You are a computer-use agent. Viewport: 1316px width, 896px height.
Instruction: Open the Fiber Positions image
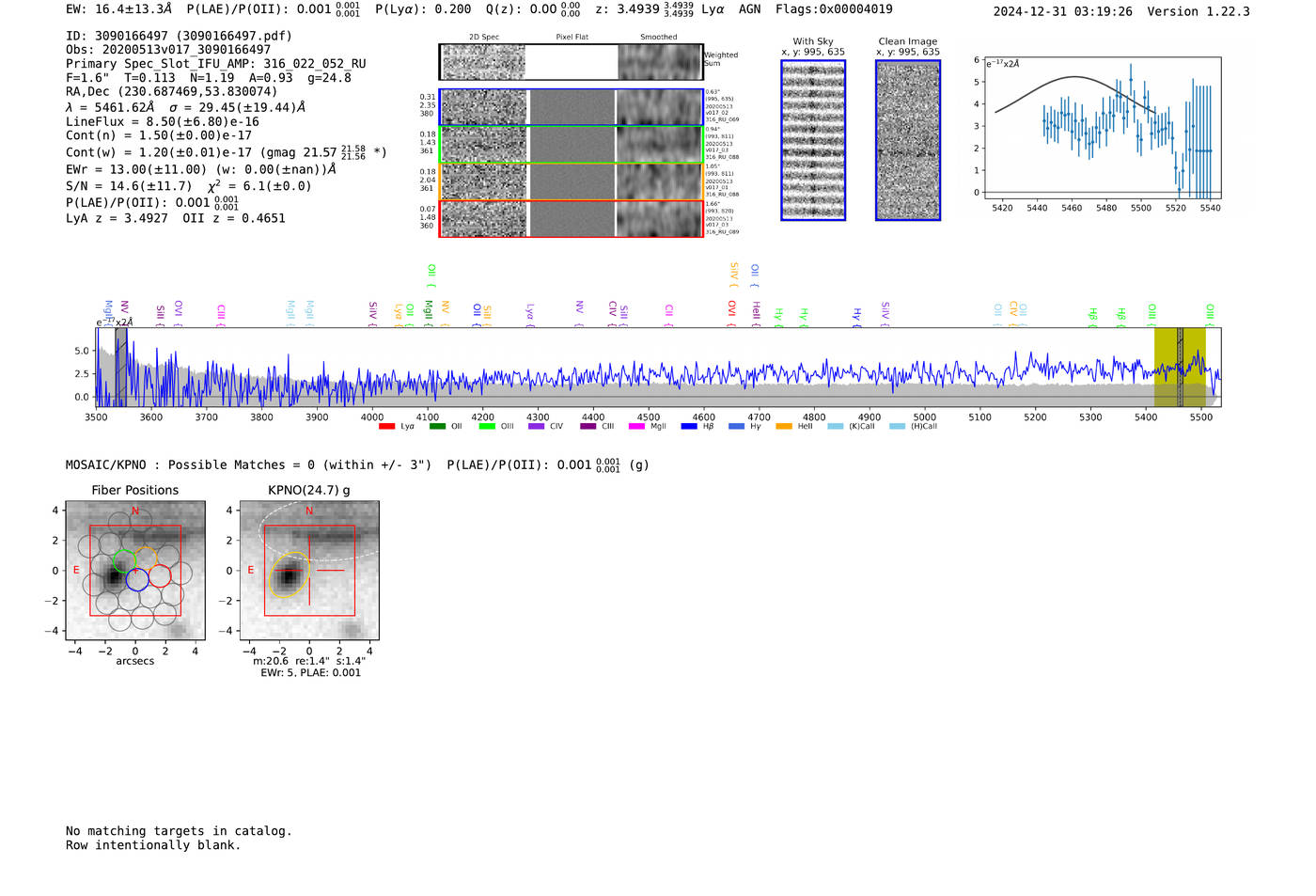point(135,571)
